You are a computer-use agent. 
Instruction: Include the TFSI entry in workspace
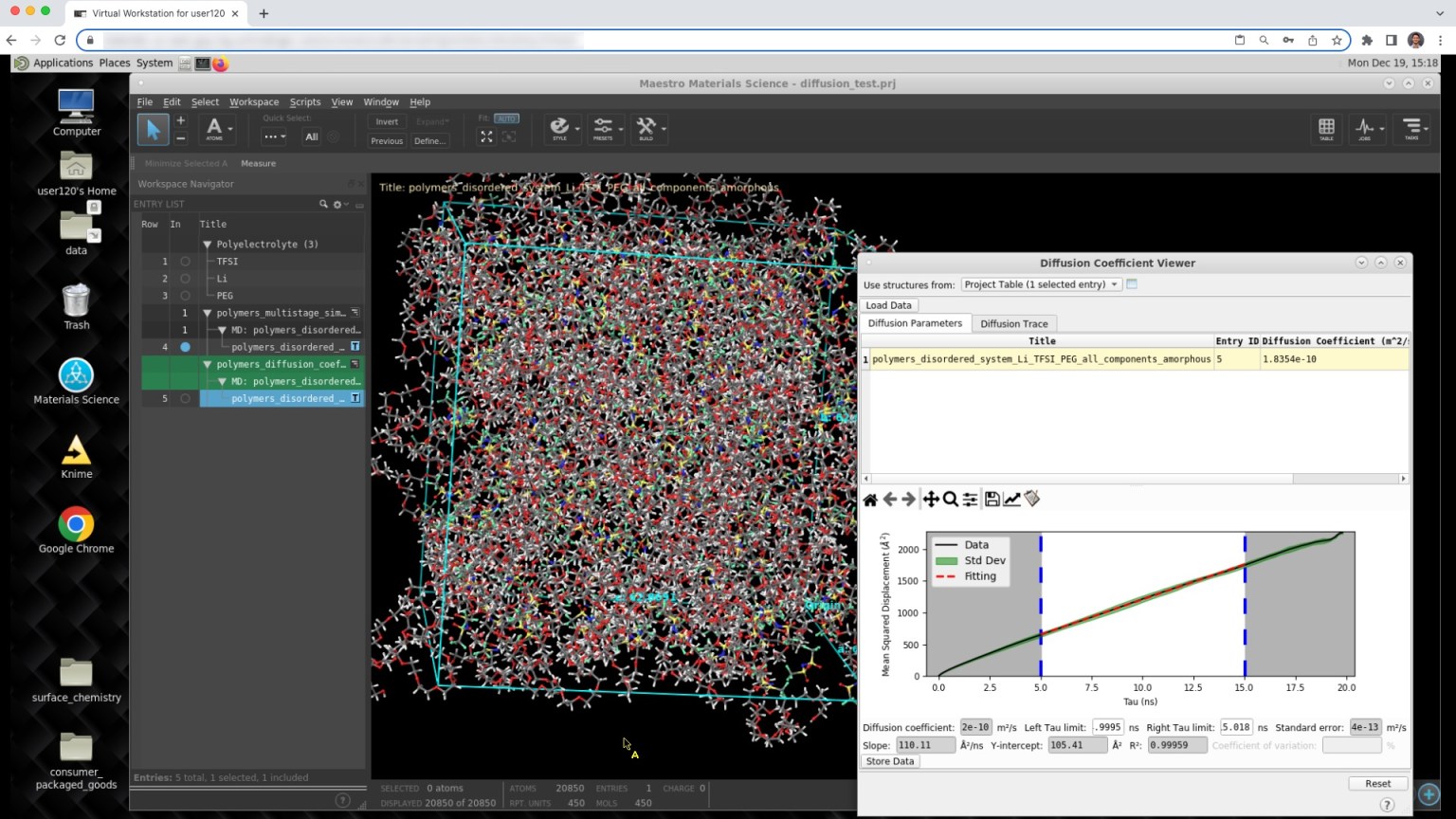(x=185, y=262)
